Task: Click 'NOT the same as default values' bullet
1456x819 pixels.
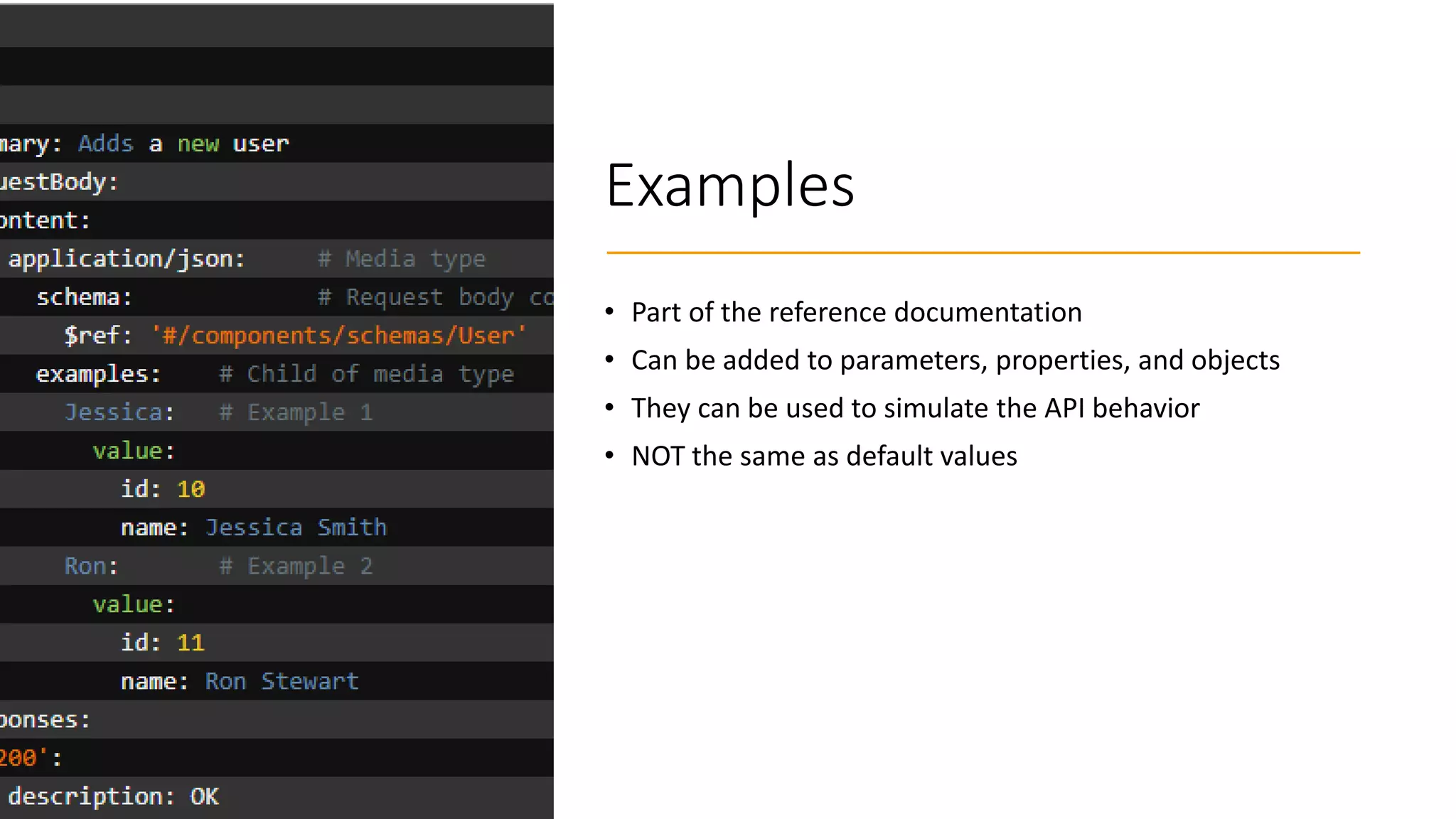Action: (824, 456)
